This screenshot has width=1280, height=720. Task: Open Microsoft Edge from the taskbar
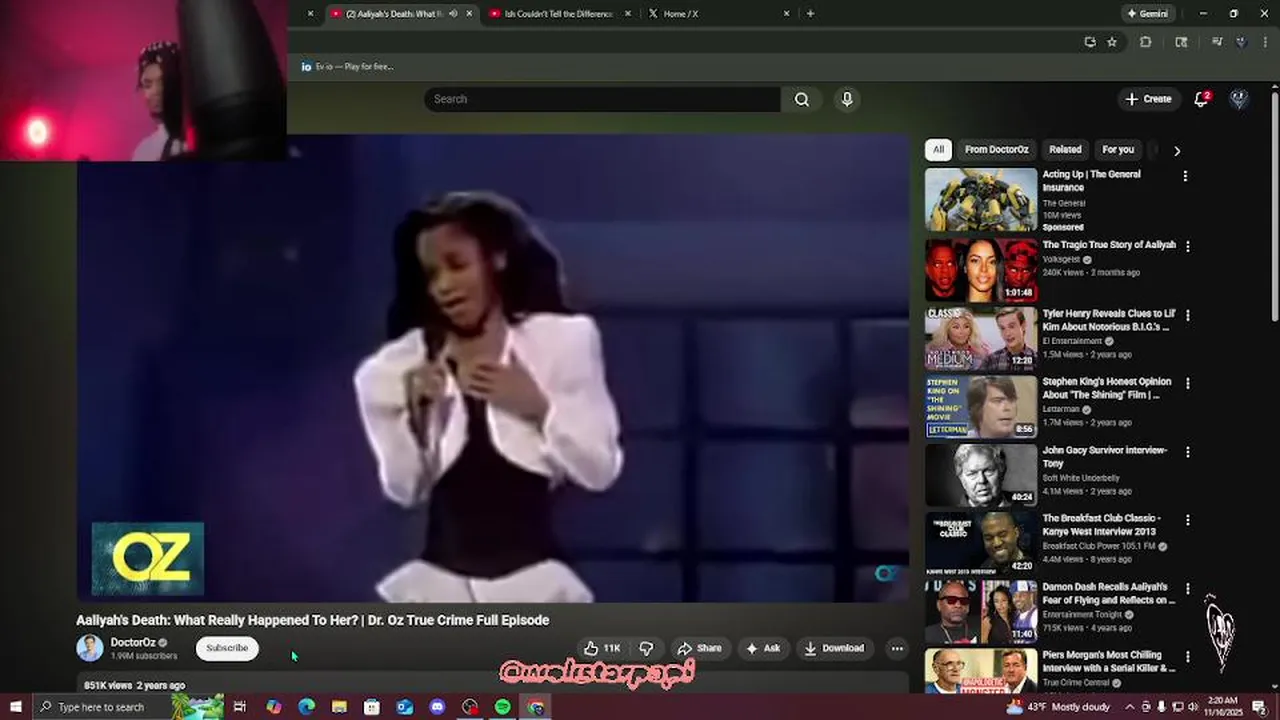pos(306,707)
